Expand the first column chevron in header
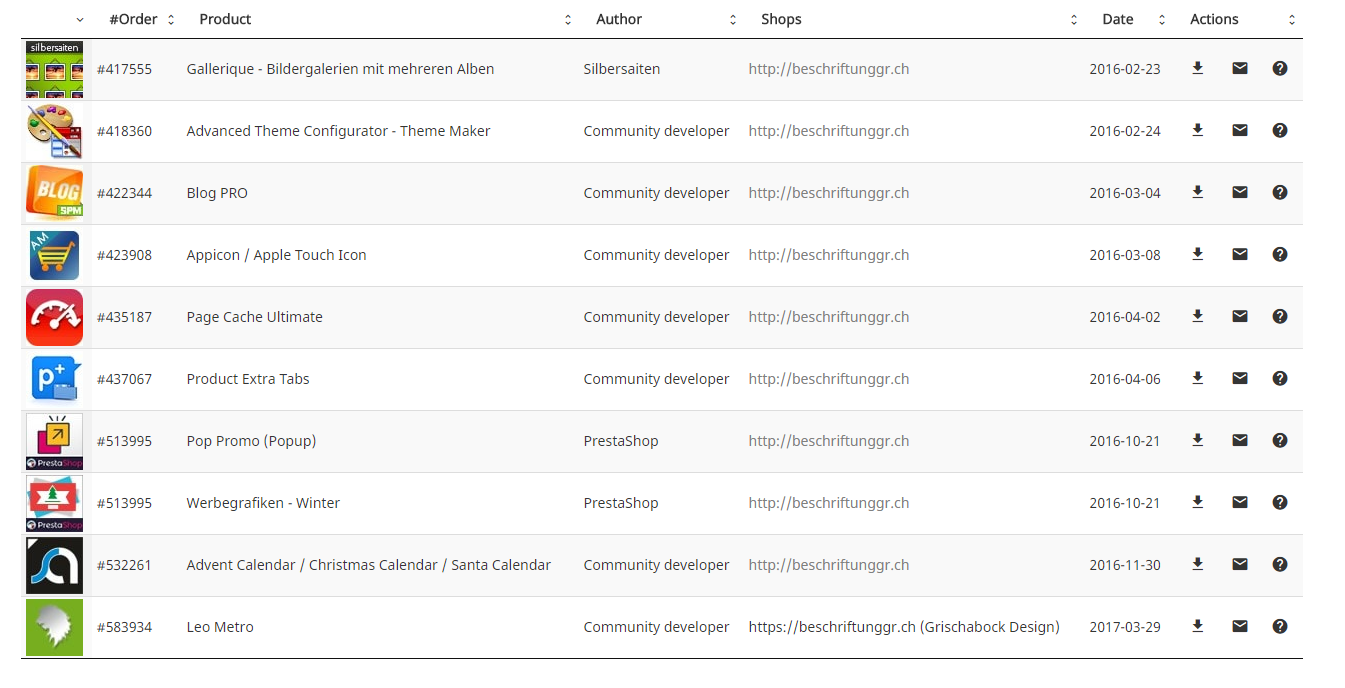Image resolution: width=1345 pixels, height=688 pixels. (80, 20)
